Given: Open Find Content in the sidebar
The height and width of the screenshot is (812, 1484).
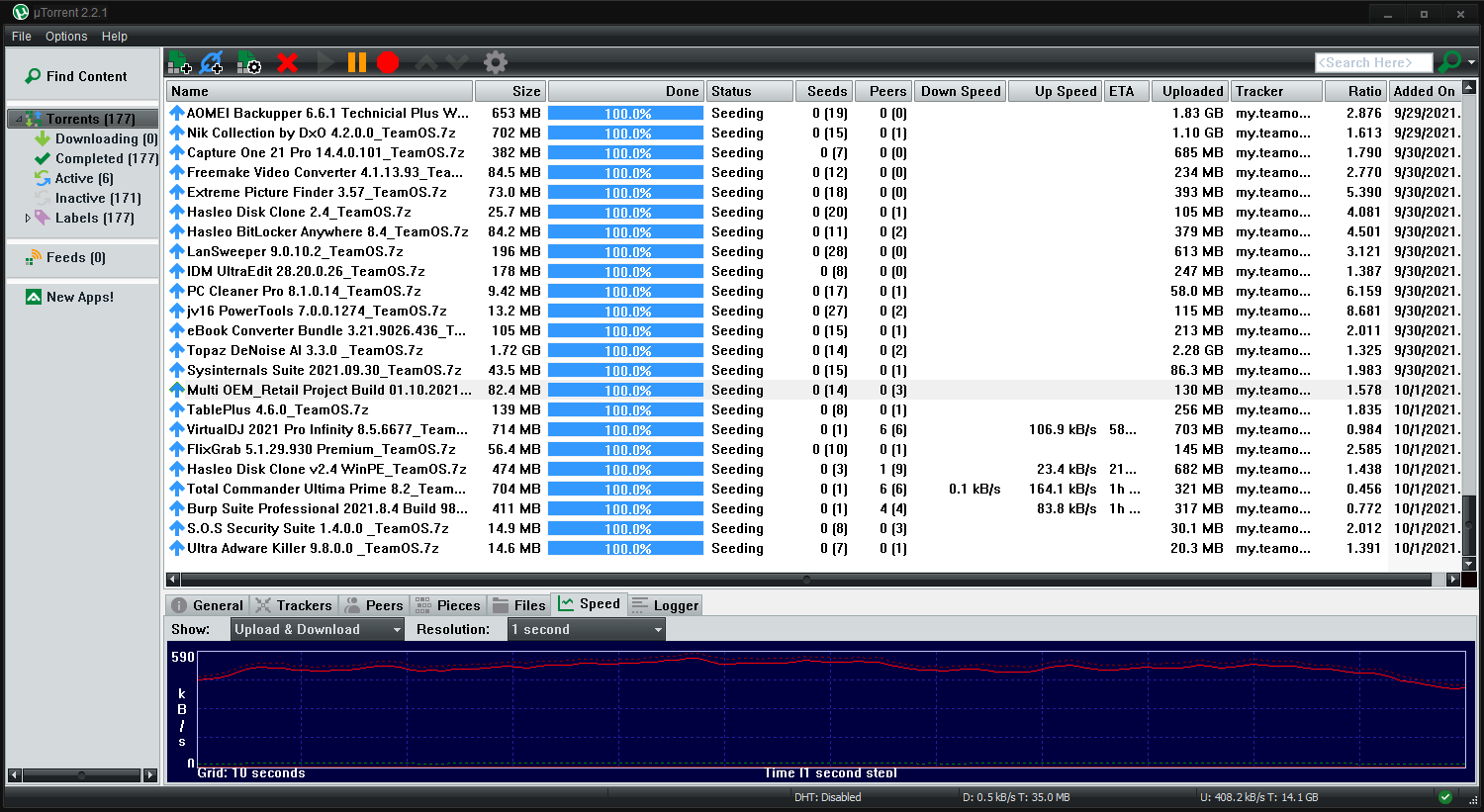Looking at the screenshot, I should point(76,76).
